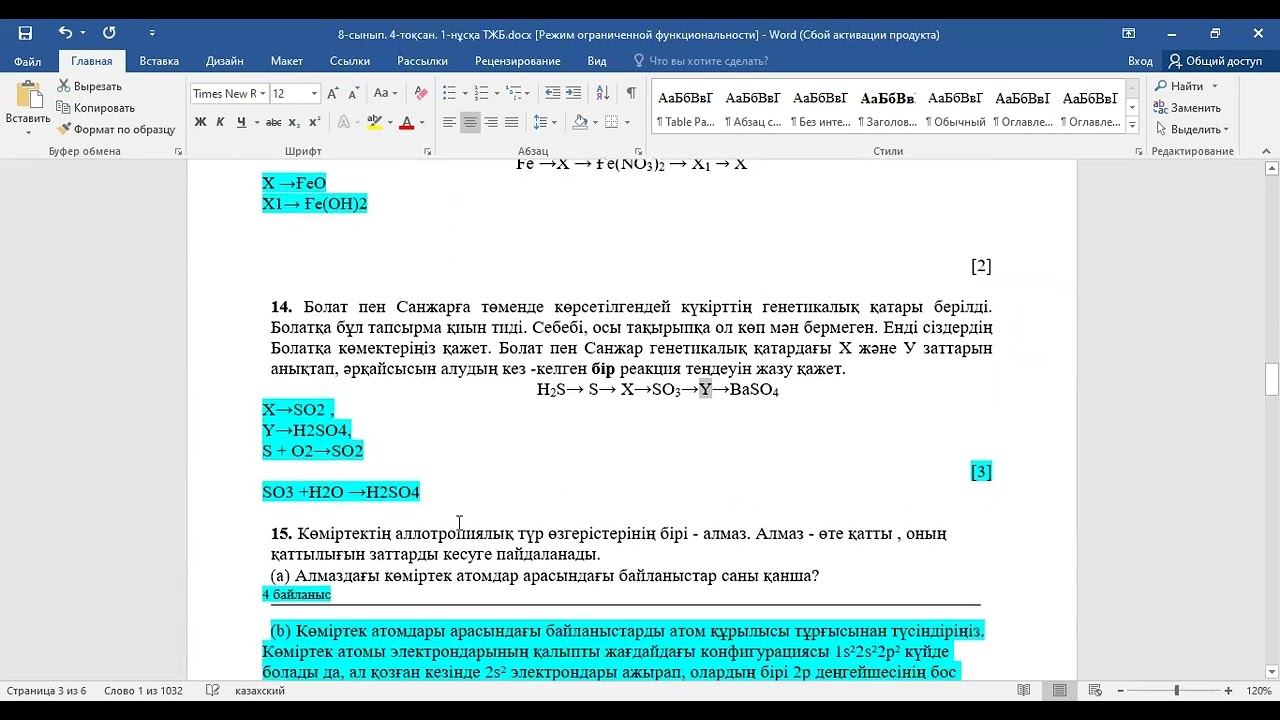Toggle bold Ж formatting
Viewport: 1280px width, 720px height.
[200, 122]
